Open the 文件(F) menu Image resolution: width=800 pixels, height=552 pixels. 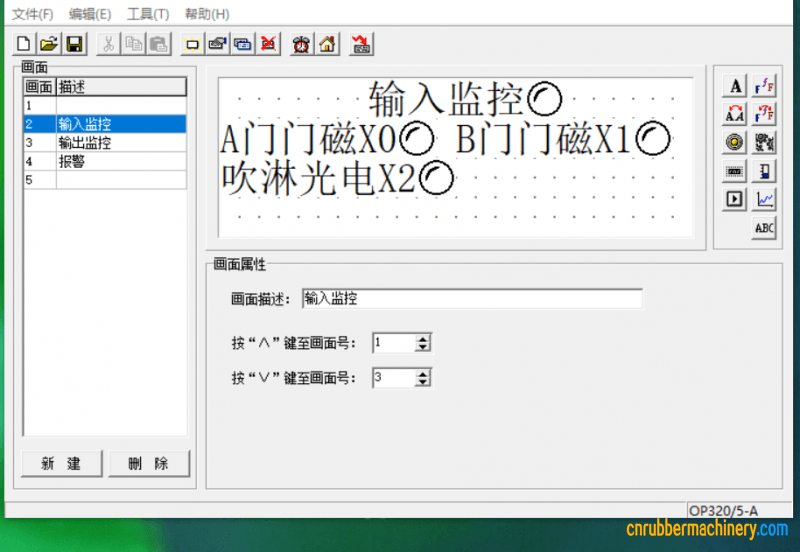click(32, 14)
